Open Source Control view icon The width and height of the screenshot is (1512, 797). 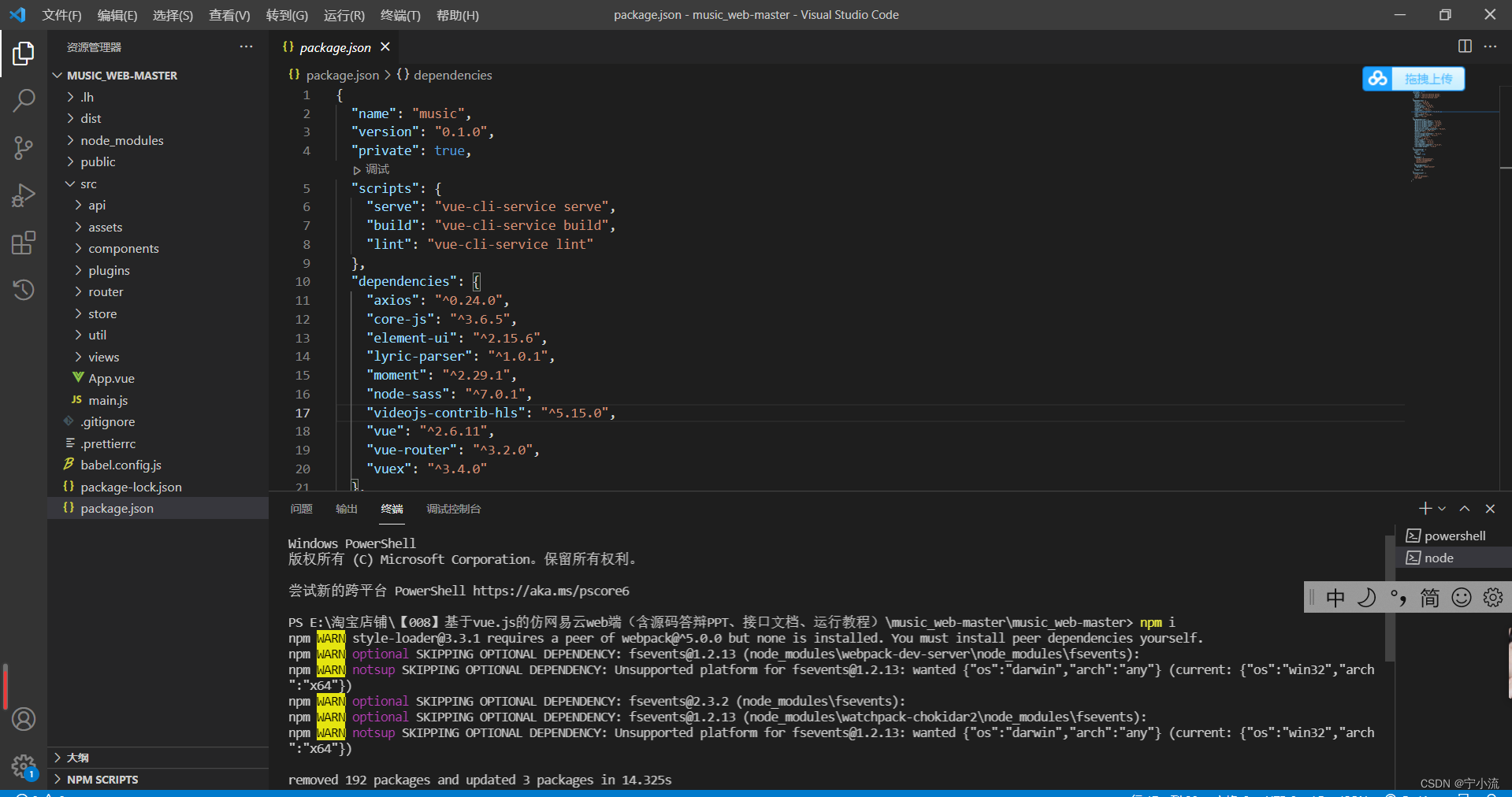pos(24,148)
